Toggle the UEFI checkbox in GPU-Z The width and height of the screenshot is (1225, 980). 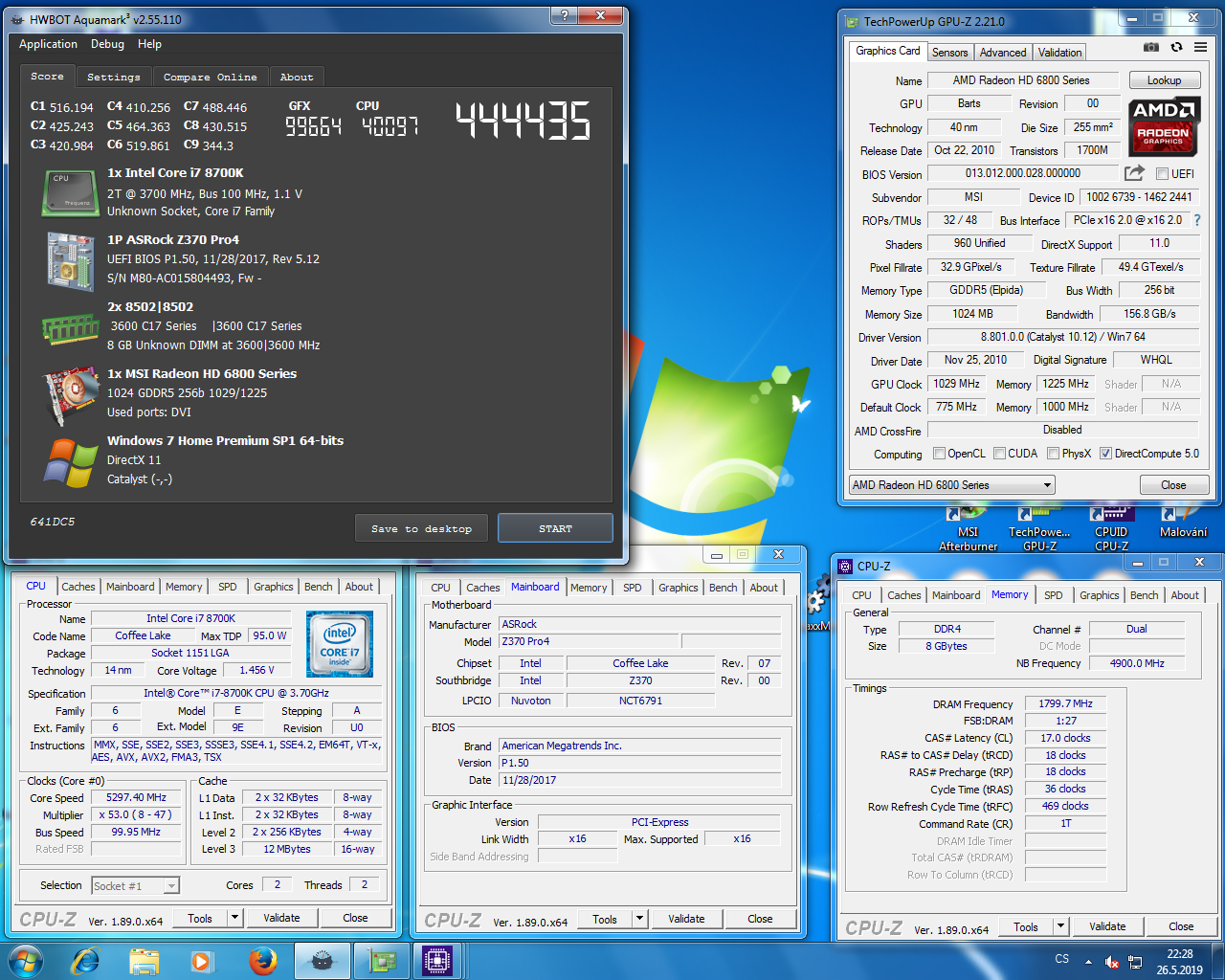pos(1162,174)
